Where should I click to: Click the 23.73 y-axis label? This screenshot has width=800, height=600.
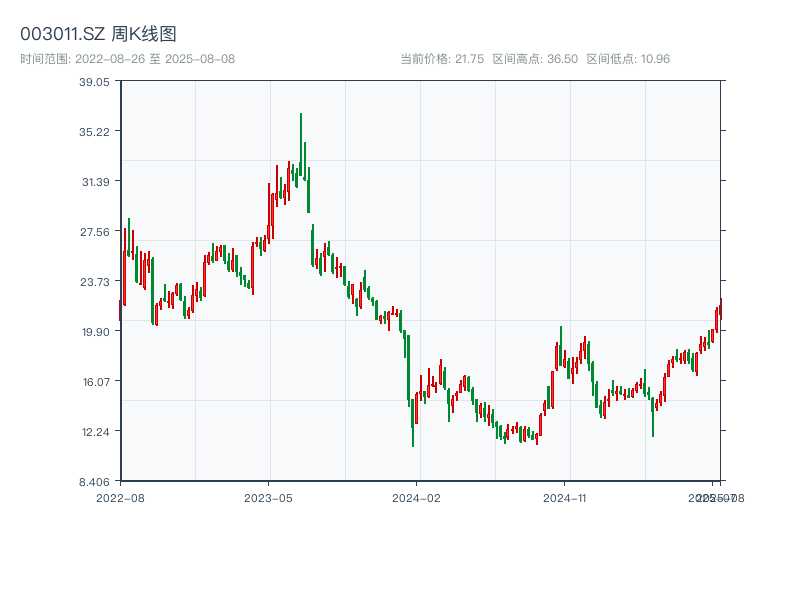pyautogui.click(x=95, y=282)
